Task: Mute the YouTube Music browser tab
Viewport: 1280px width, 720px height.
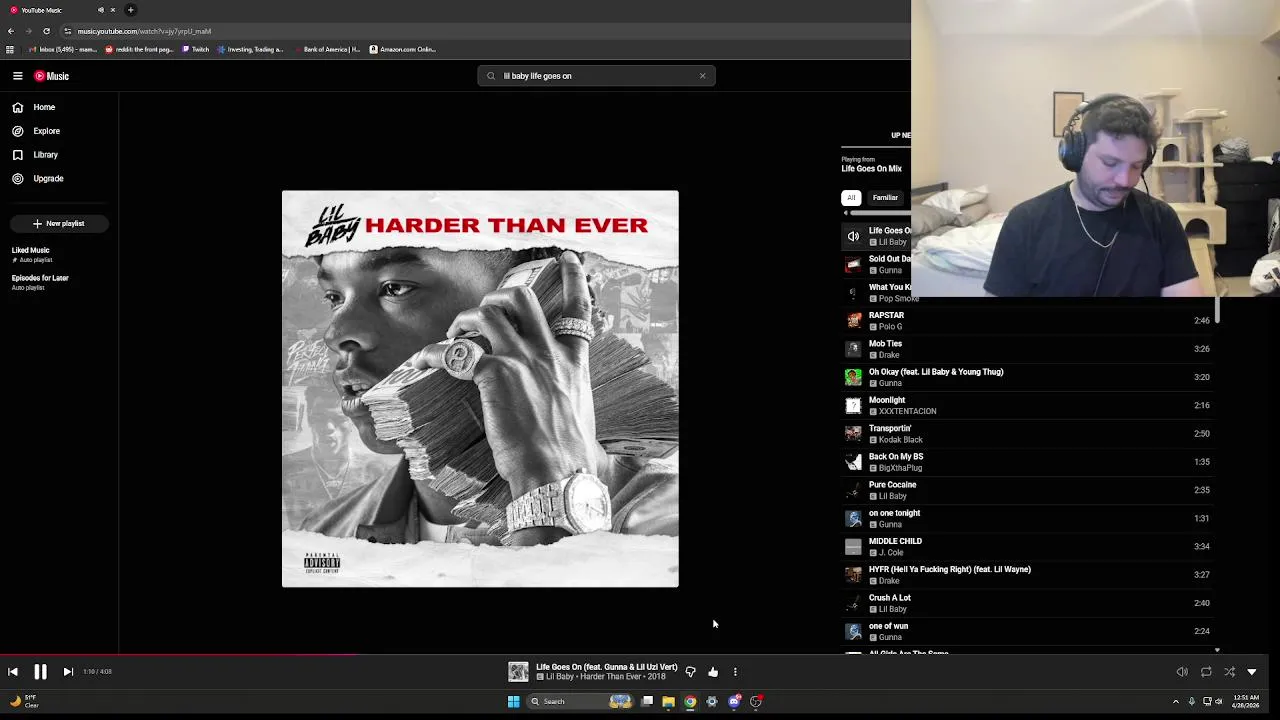Action: [100, 10]
